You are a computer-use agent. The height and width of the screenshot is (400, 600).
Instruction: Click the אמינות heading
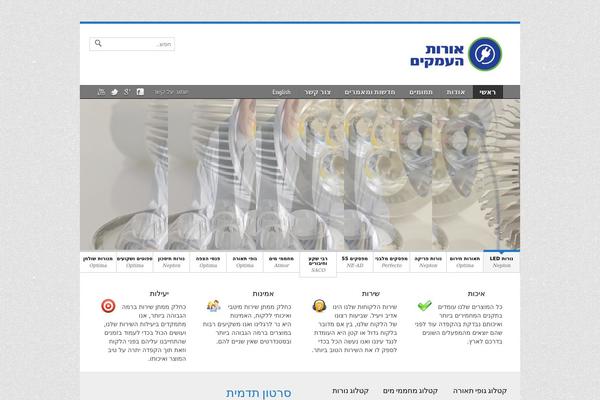[263, 294]
